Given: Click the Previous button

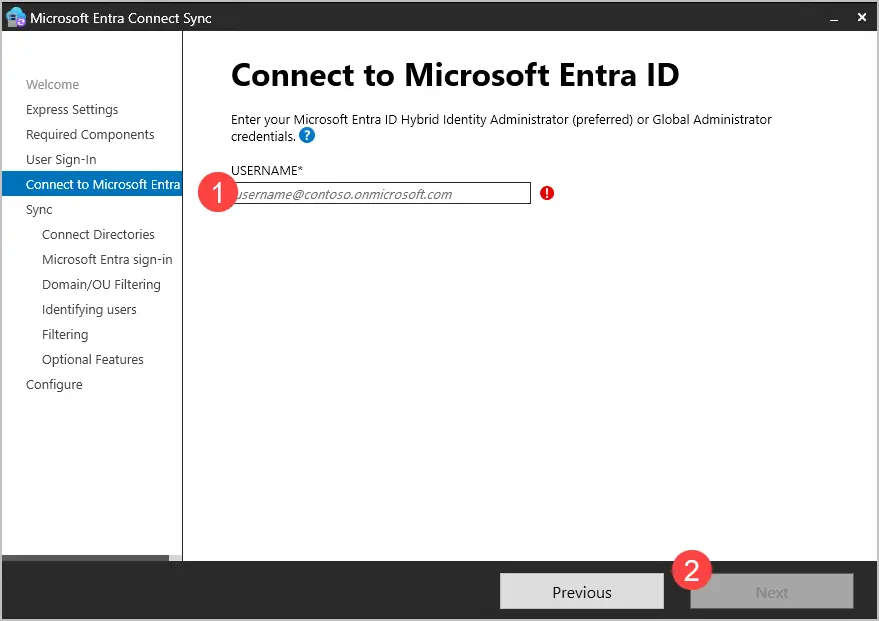Looking at the screenshot, I should pos(581,592).
